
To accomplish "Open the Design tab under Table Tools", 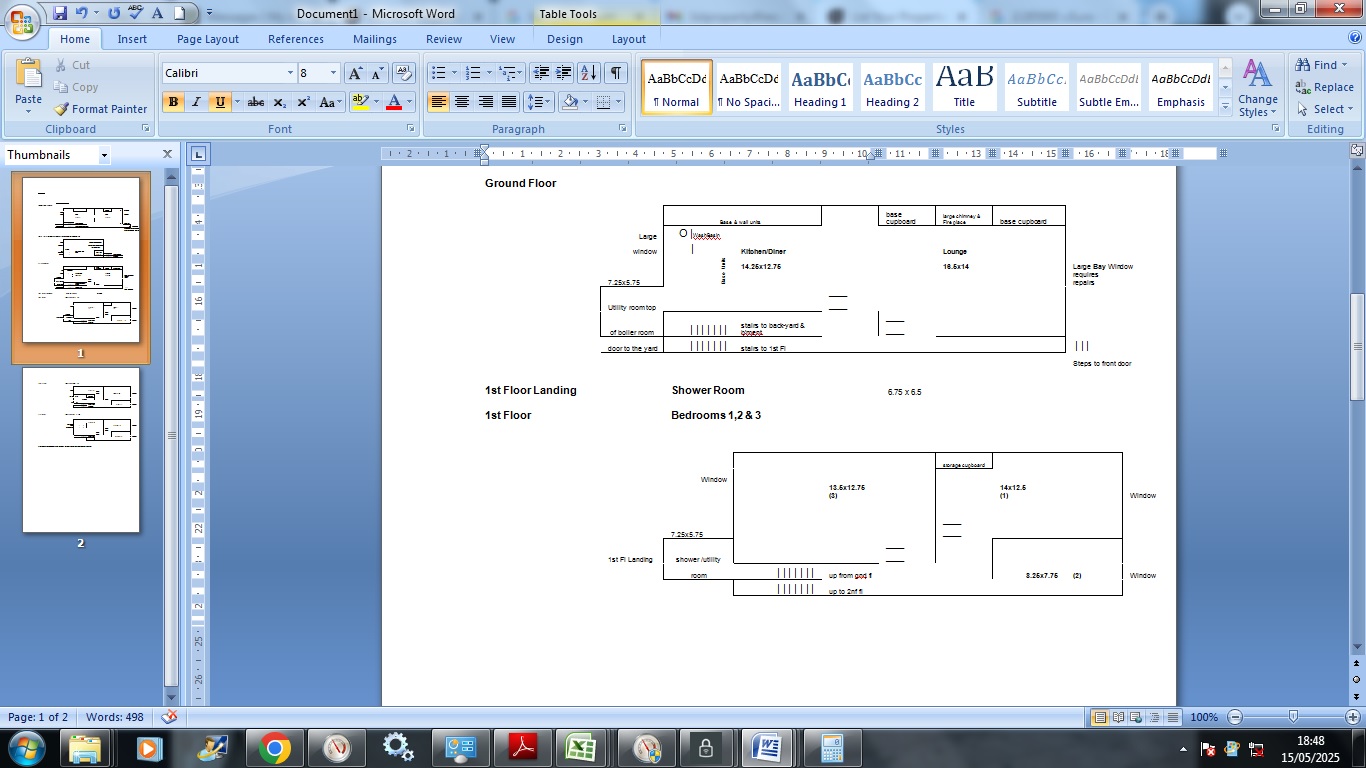I will point(564,39).
